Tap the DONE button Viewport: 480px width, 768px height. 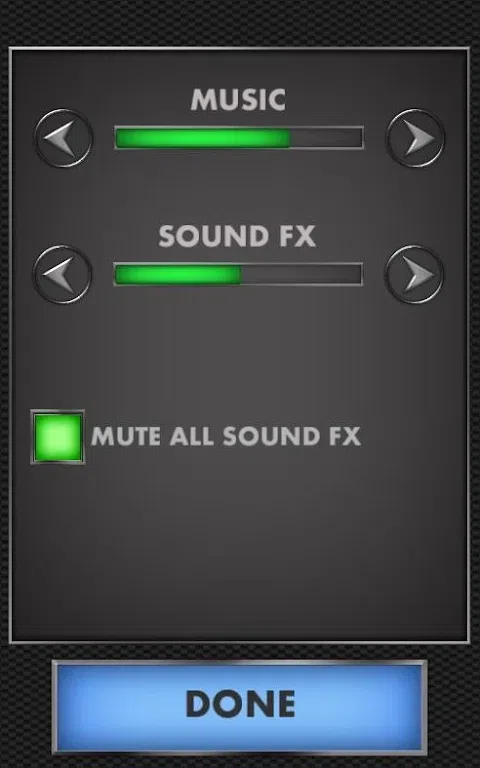point(240,707)
